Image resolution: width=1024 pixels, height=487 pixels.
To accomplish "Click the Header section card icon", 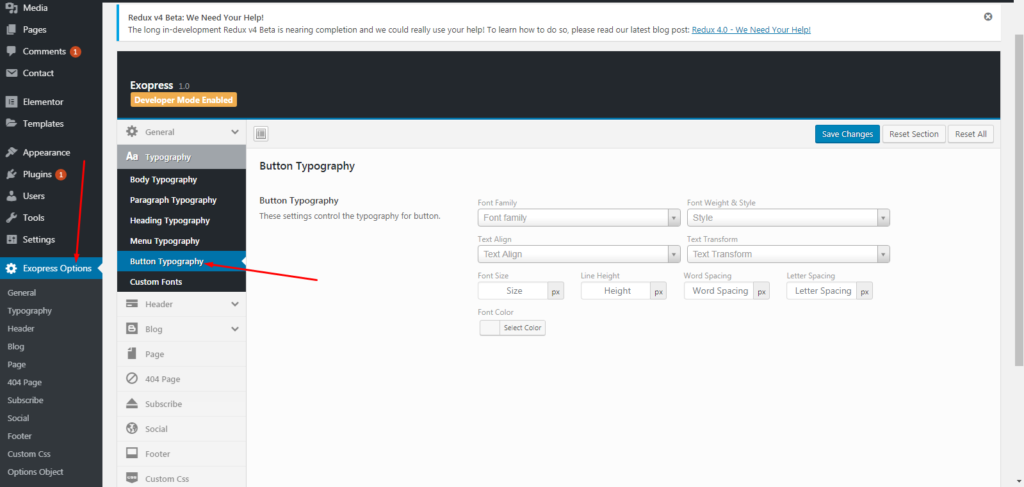I will click(132, 304).
